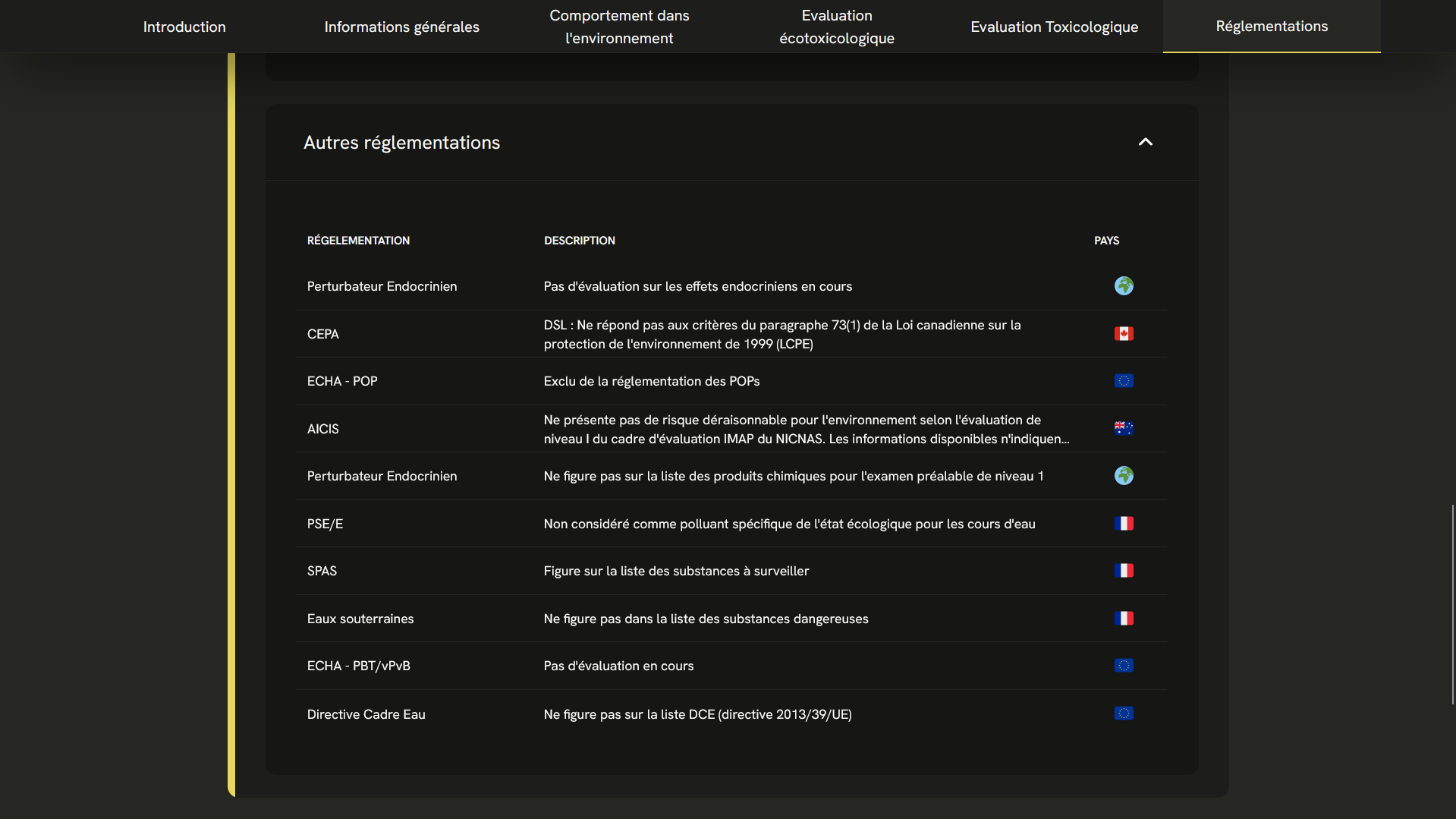Click the France flag in SPAS row

click(x=1124, y=571)
